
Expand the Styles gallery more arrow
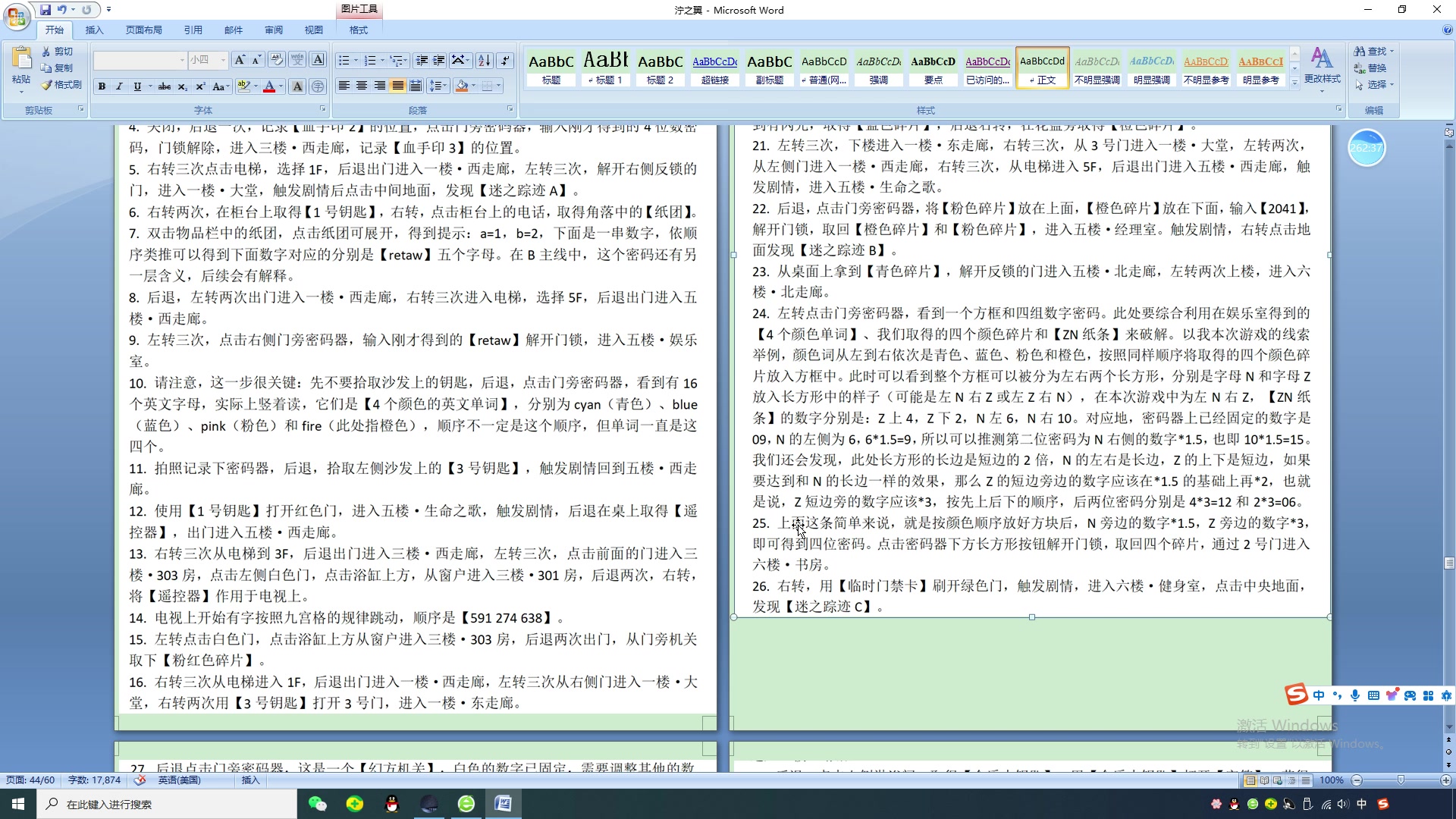1295,83
